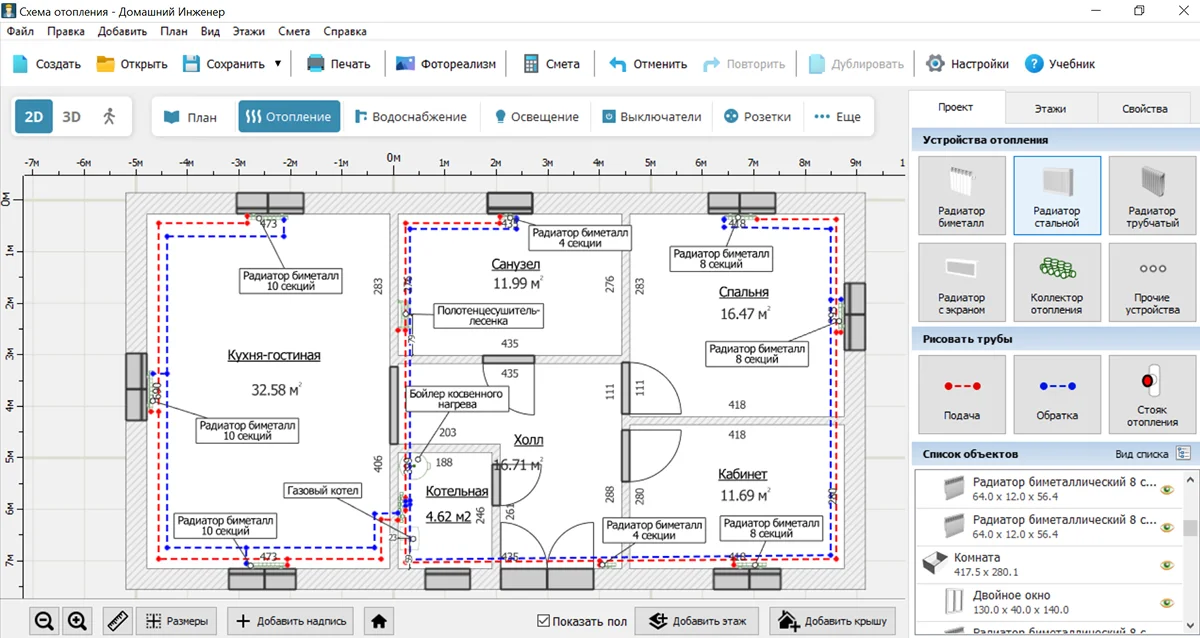The width and height of the screenshot is (1200, 638).
Task: Hide the Комната object with eye icon
Action: (x=1166, y=566)
